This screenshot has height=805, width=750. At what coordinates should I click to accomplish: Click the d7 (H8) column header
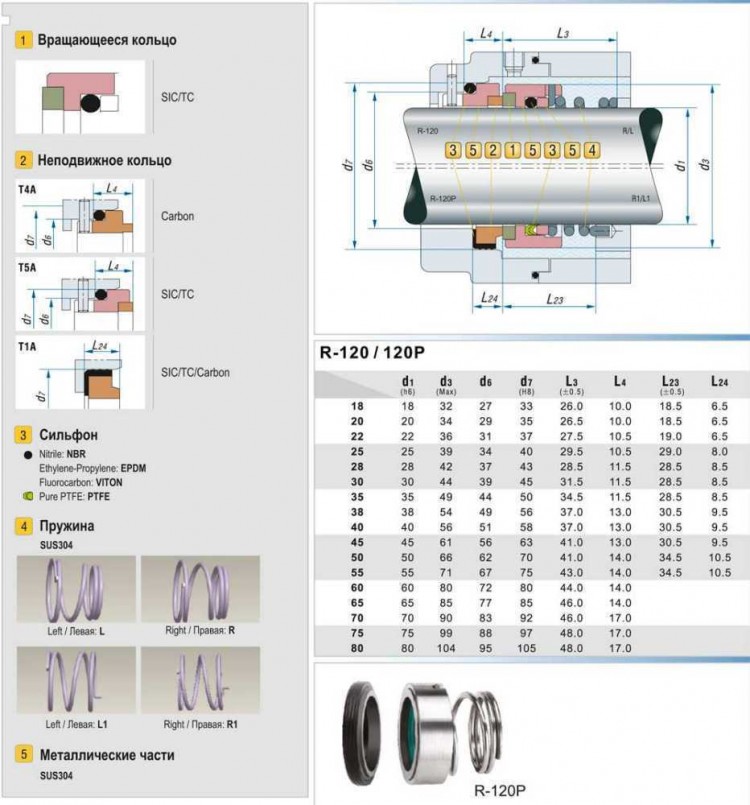point(526,385)
